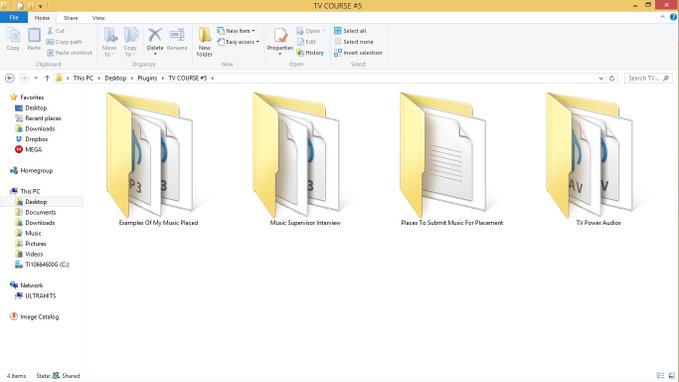Open file History
The height and width of the screenshot is (382, 679).
click(x=310, y=52)
